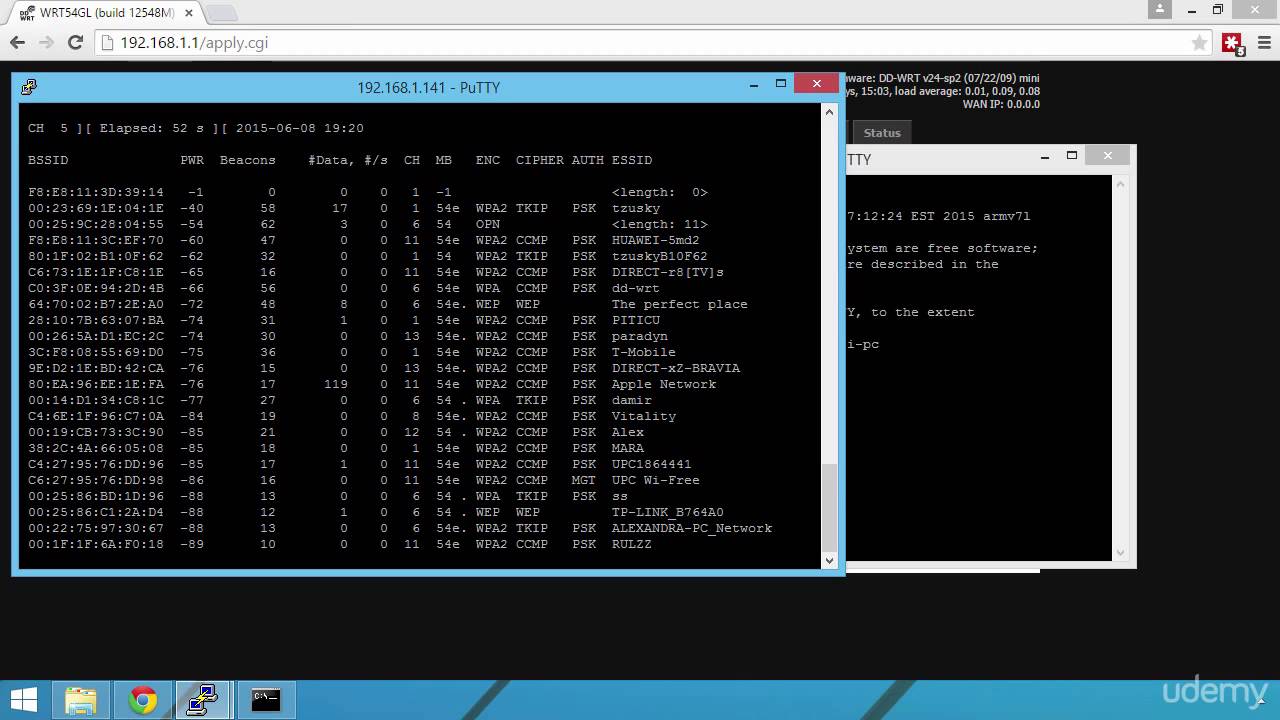
Task: Click the paradyn ESSID entry
Action: click(x=640, y=336)
